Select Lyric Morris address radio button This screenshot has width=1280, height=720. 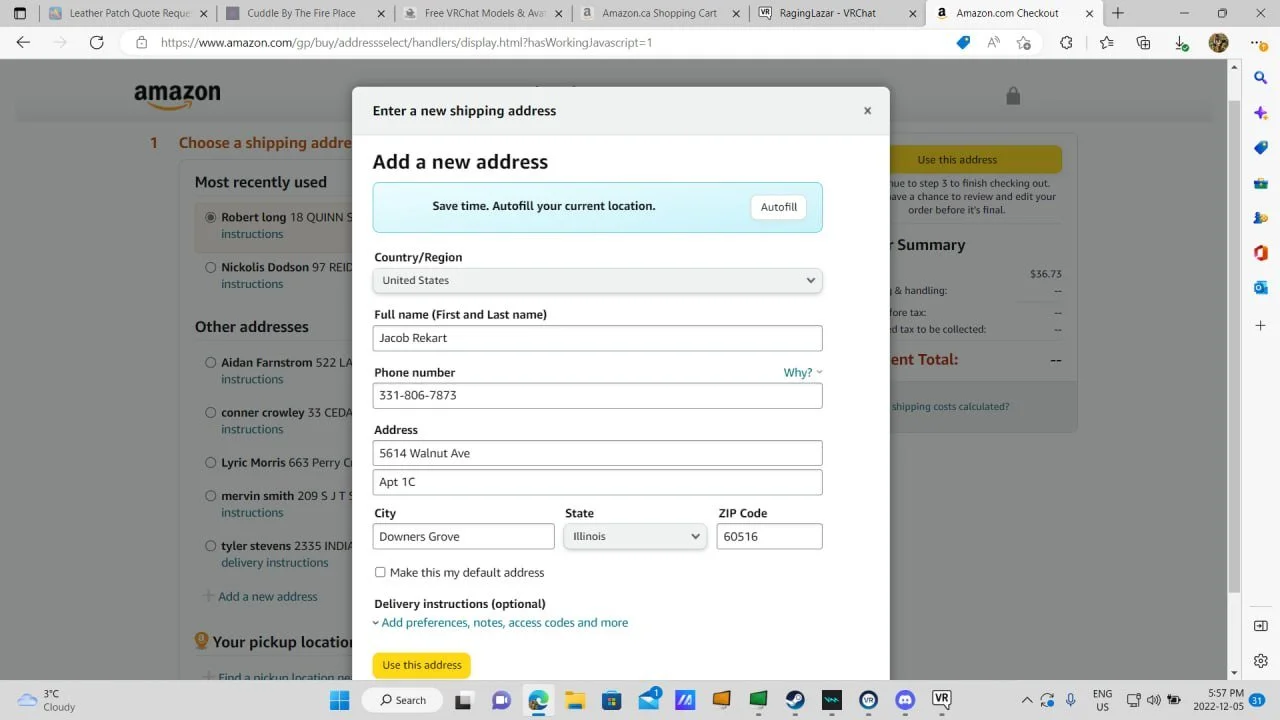(x=210, y=463)
